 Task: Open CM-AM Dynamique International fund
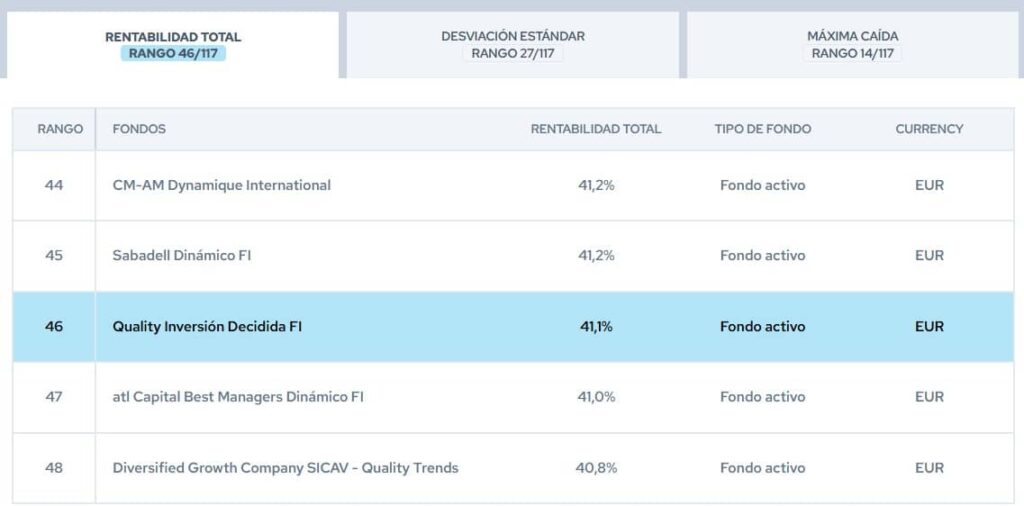tap(221, 185)
